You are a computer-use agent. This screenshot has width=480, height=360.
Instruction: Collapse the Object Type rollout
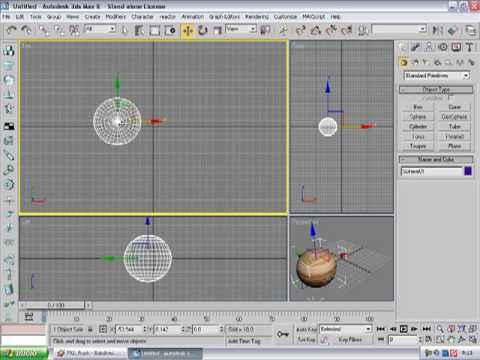click(436, 89)
